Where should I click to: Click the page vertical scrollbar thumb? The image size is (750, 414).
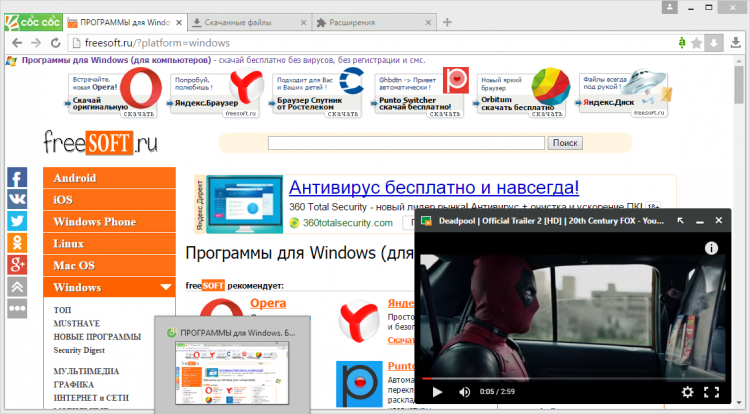[739, 85]
